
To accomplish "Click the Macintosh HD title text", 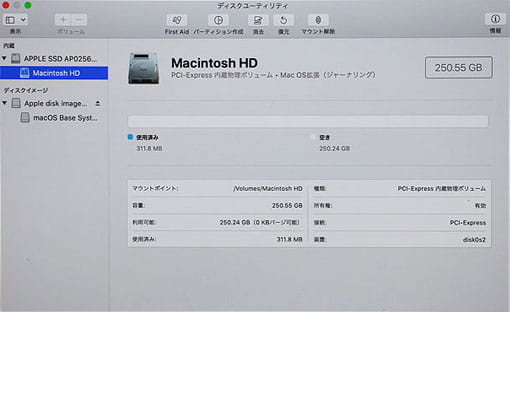I will point(214,63).
